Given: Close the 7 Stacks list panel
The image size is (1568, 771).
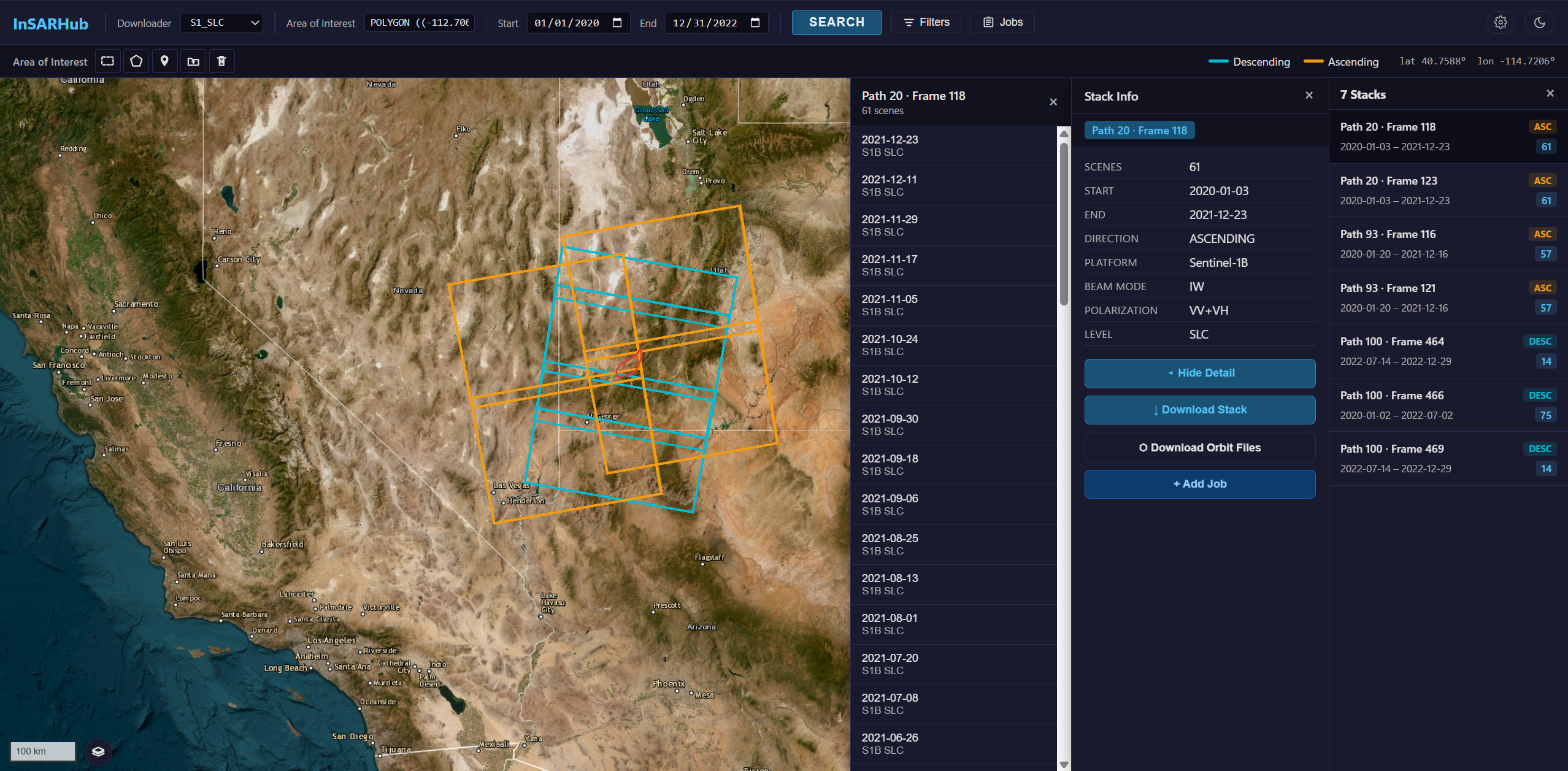Looking at the screenshot, I should coord(1550,93).
